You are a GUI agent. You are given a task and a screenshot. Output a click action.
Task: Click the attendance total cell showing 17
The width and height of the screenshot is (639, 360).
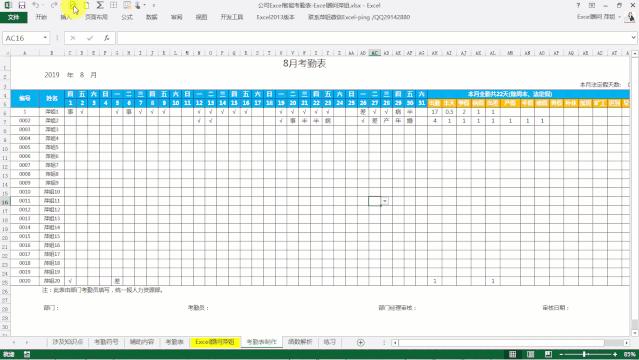[x=435, y=112]
